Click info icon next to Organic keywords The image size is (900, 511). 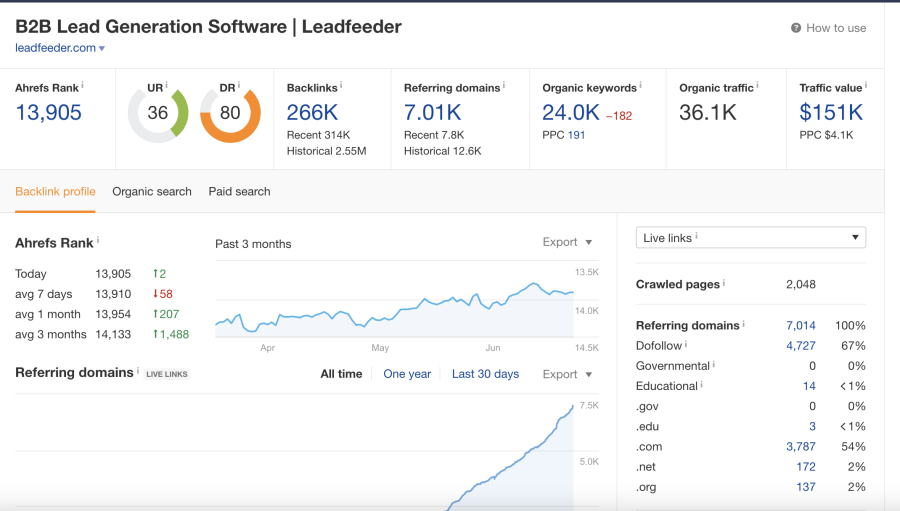641,85
